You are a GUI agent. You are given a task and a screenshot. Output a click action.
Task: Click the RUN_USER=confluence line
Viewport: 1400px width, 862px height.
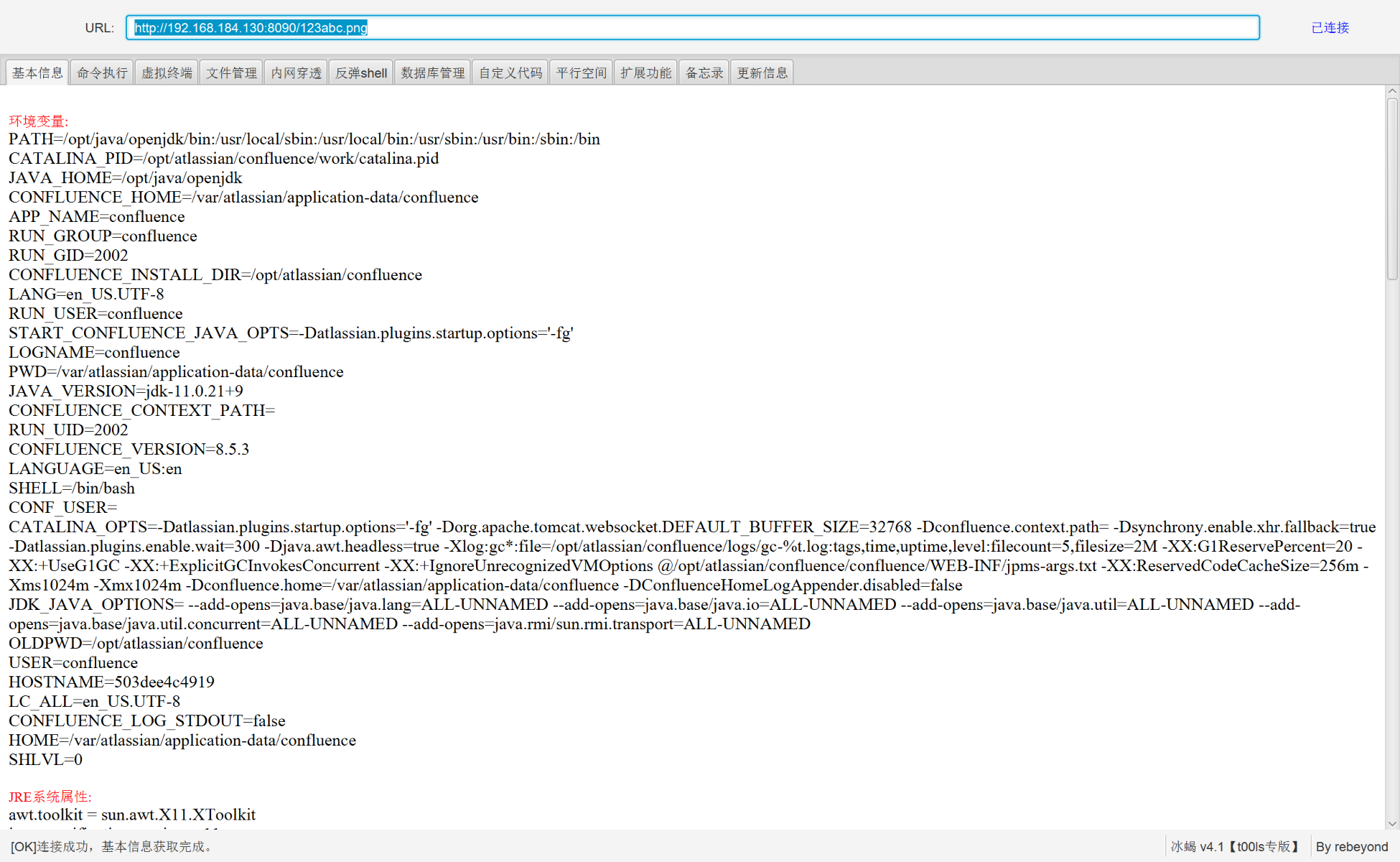coord(95,313)
